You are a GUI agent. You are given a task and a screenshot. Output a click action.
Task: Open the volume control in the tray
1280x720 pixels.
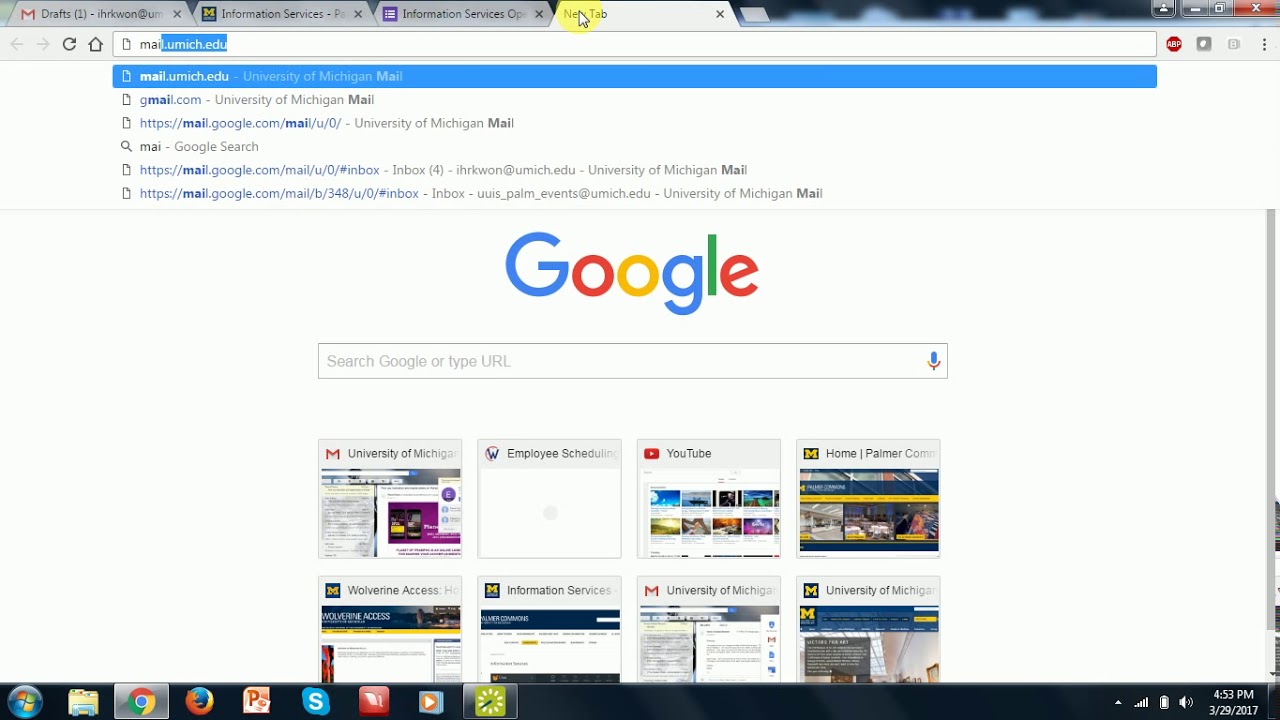[x=1186, y=702]
